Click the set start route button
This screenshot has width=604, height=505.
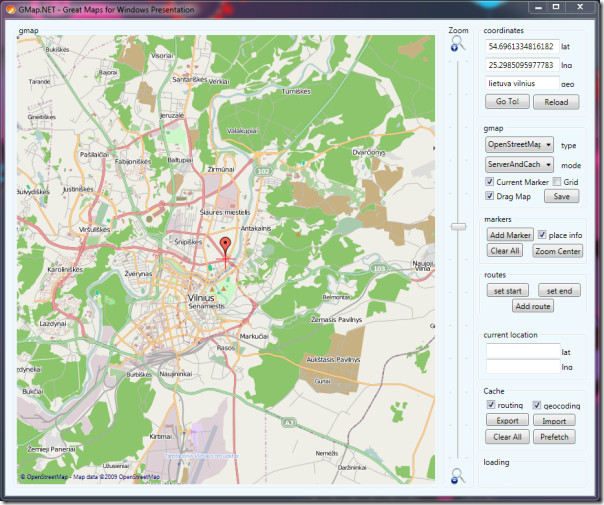coord(507,291)
